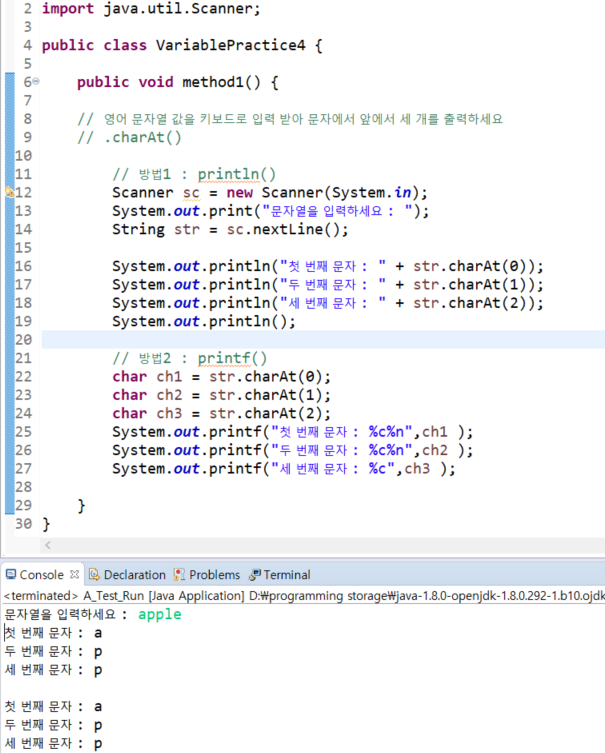Collapse method1 using fold marker at line 6
The height and width of the screenshot is (753, 605).
point(36,82)
